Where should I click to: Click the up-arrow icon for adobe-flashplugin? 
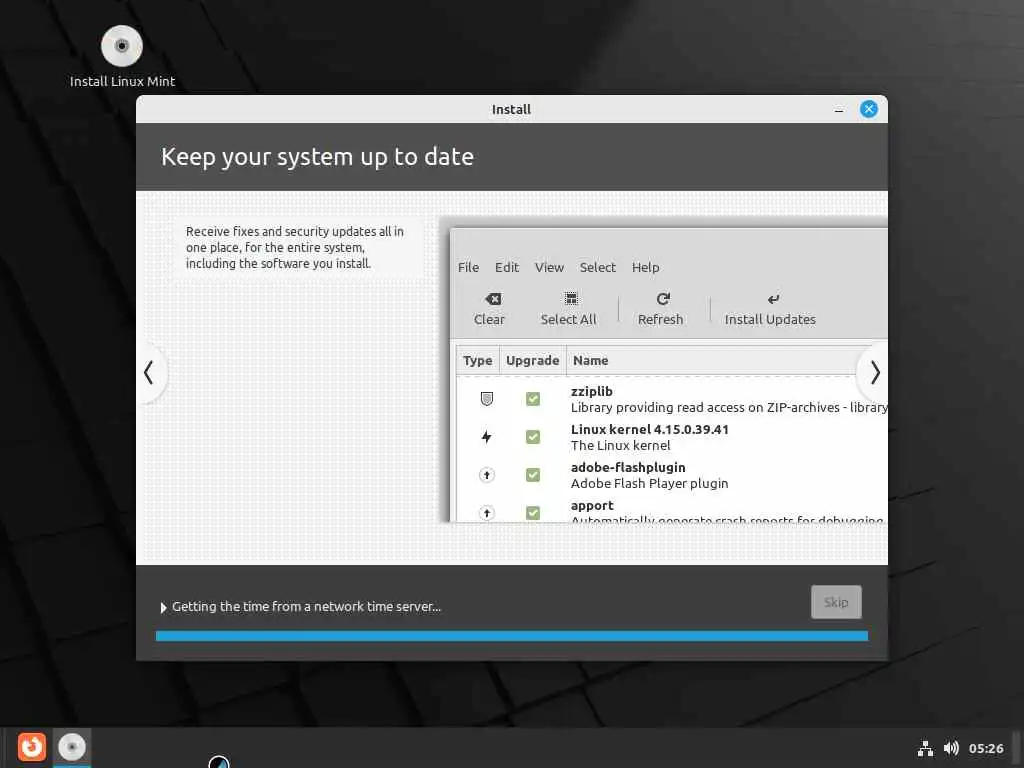[487, 475]
